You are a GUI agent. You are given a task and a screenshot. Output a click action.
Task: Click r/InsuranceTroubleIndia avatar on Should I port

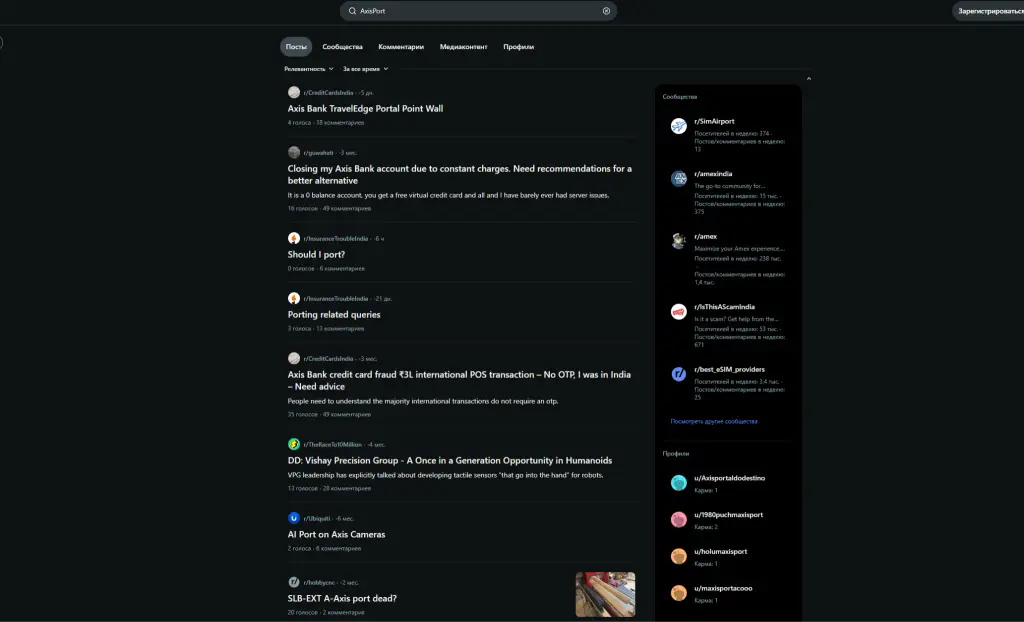[294, 238]
